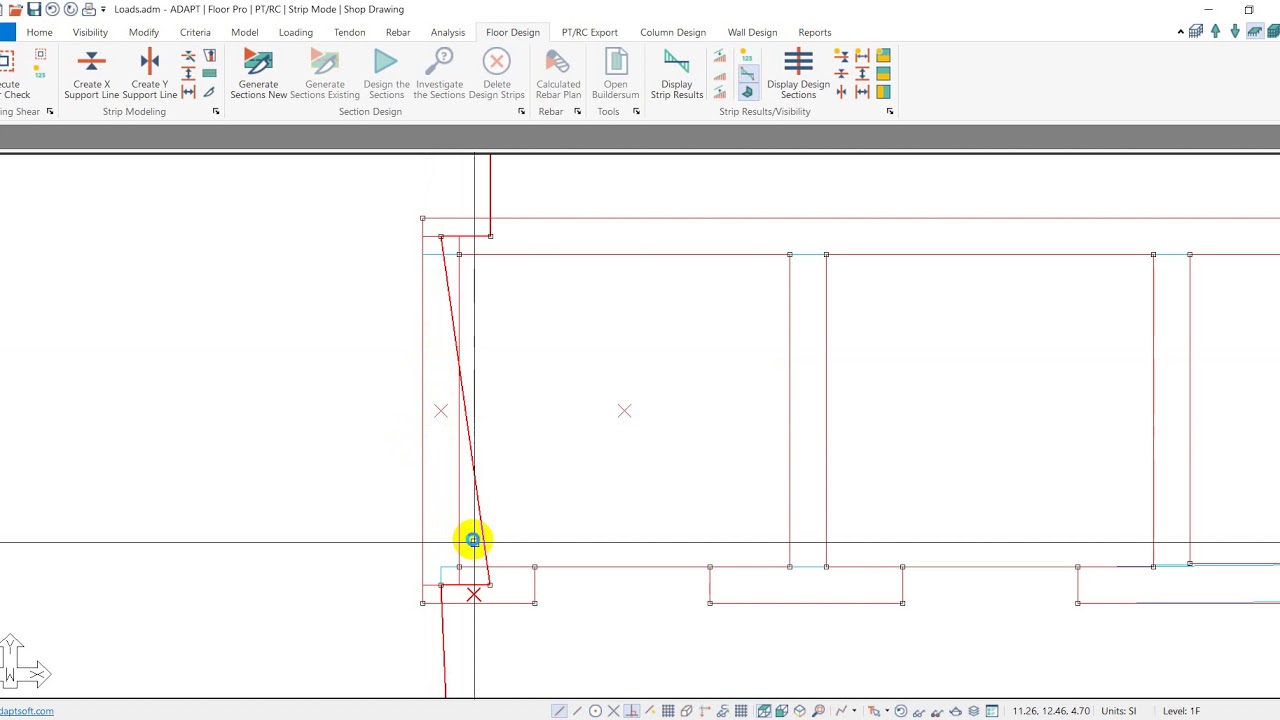Click the isometric cube icon in status bar
This screenshot has width=1280, height=720.
tap(800, 711)
